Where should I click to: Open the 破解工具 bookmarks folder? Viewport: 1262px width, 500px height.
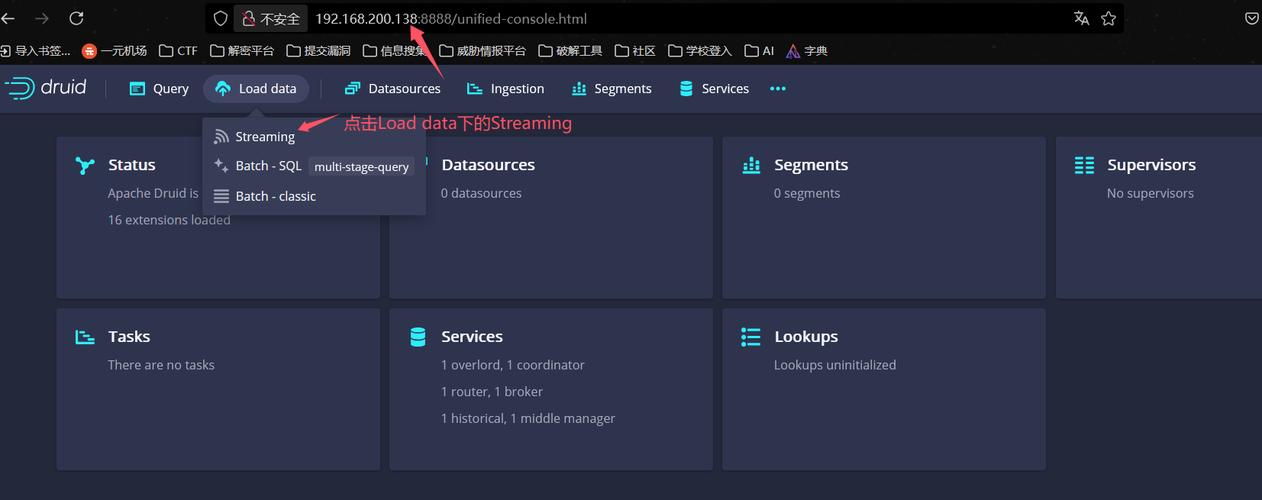(x=570, y=50)
